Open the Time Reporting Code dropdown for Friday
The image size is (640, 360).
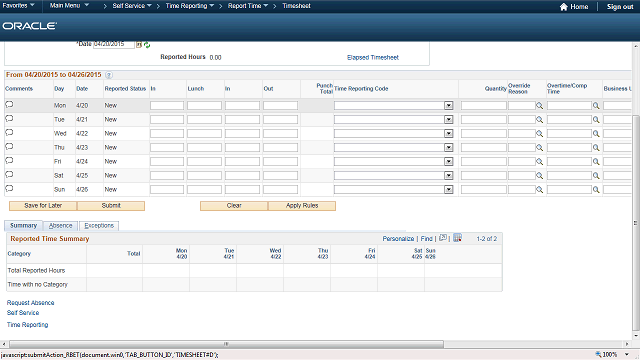pos(449,161)
